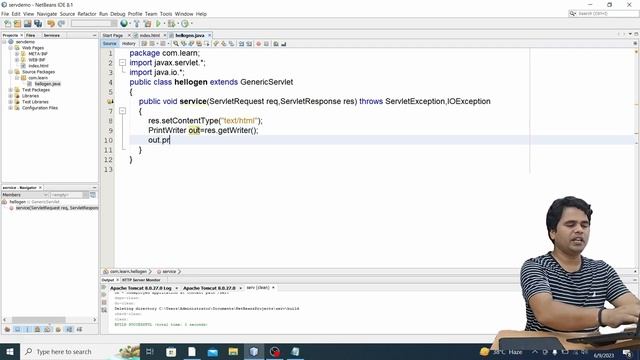This screenshot has height=360, width=640.
Task: Toggle Show Static Members filter in Navigator
Action: point(28,329)
